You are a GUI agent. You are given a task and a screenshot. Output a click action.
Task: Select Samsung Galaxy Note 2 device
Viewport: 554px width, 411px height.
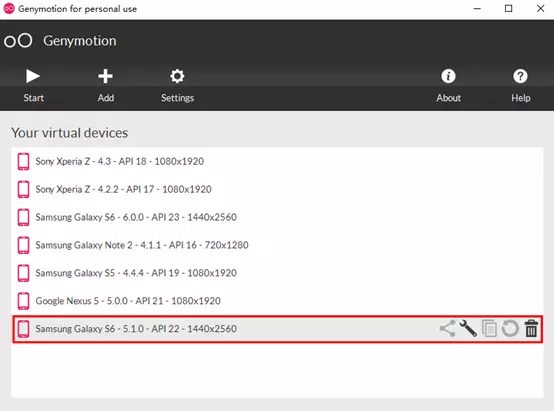[x=277, y=245]
